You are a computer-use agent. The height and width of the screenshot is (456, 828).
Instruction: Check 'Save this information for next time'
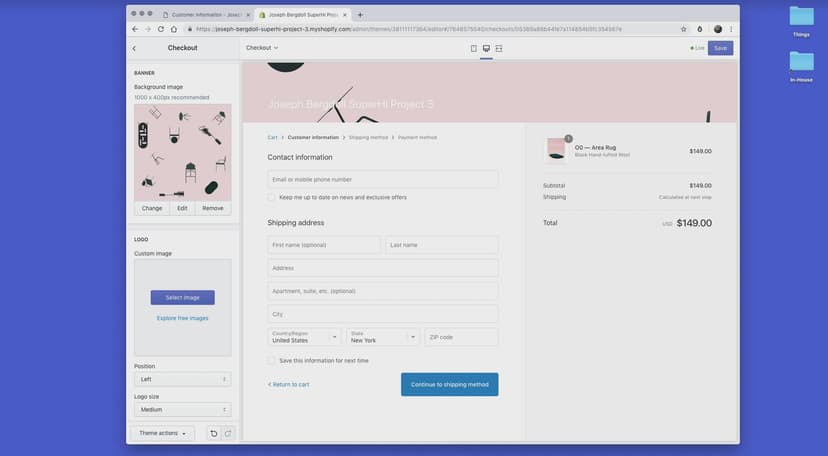[272, 360]
